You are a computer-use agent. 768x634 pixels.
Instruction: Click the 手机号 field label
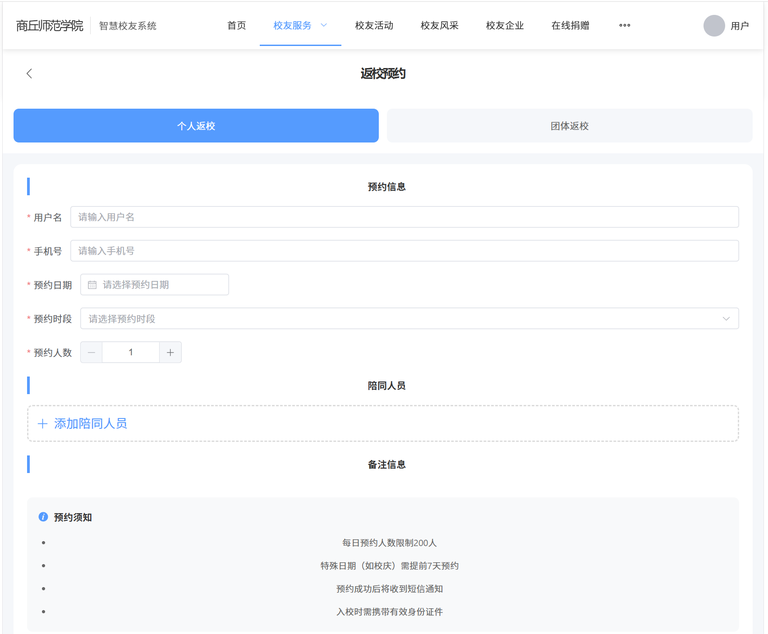click(48, 251)
